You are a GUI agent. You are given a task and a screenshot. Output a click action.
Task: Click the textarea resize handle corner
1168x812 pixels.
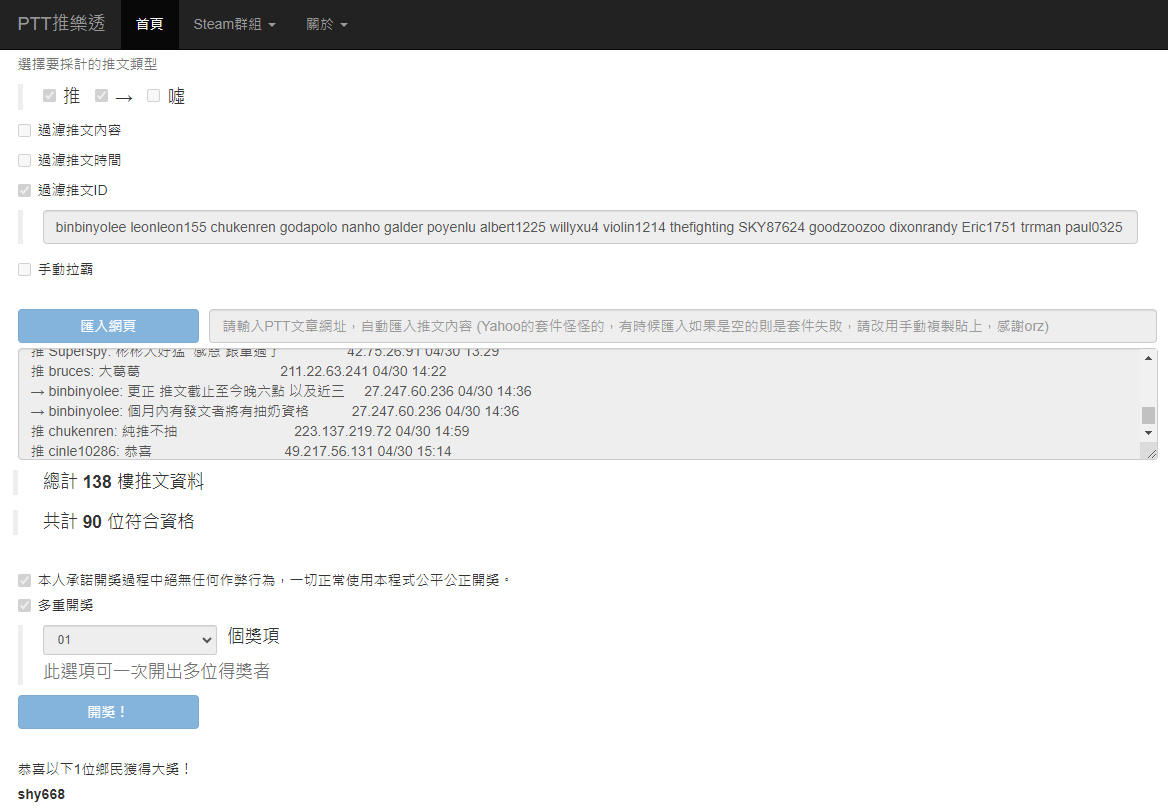[x=1152, y=453]
